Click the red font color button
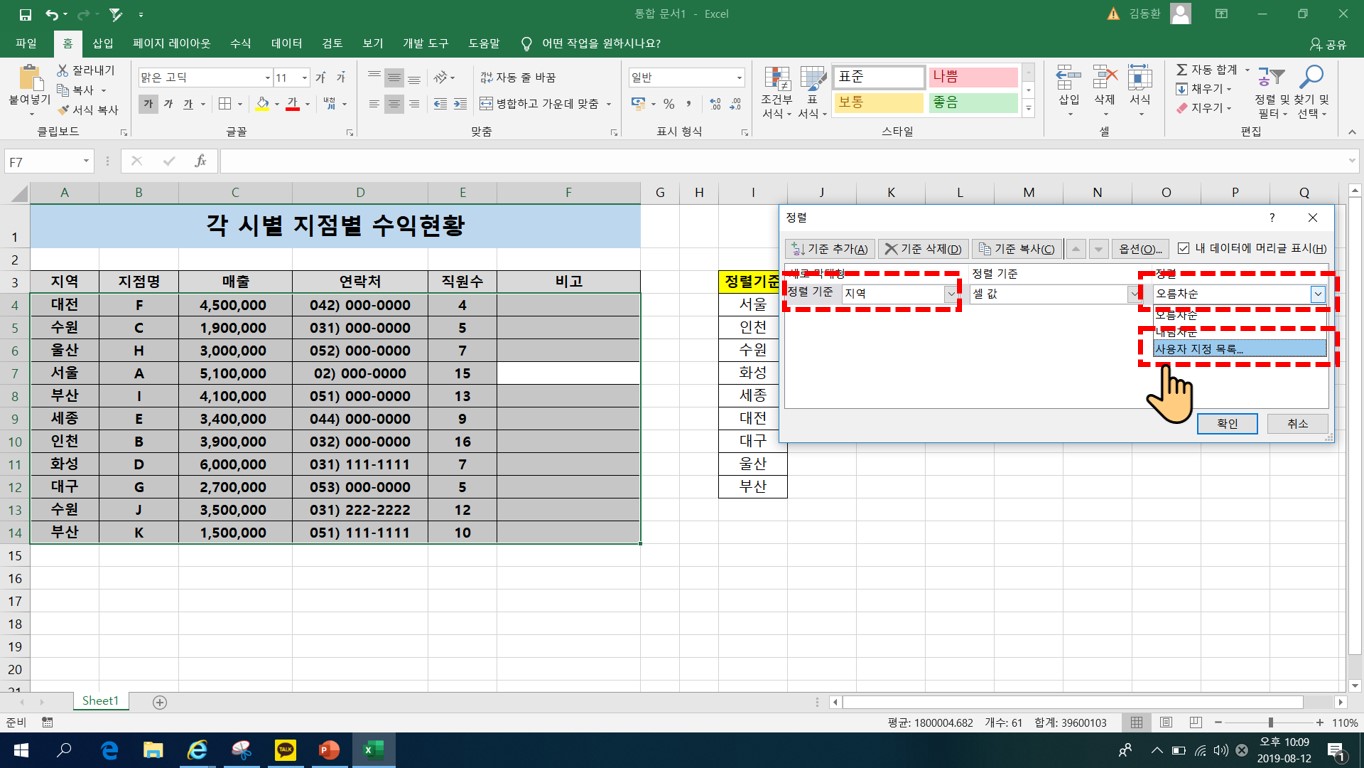Screen dimensions: 1364x768 click(x=292, y=104)
